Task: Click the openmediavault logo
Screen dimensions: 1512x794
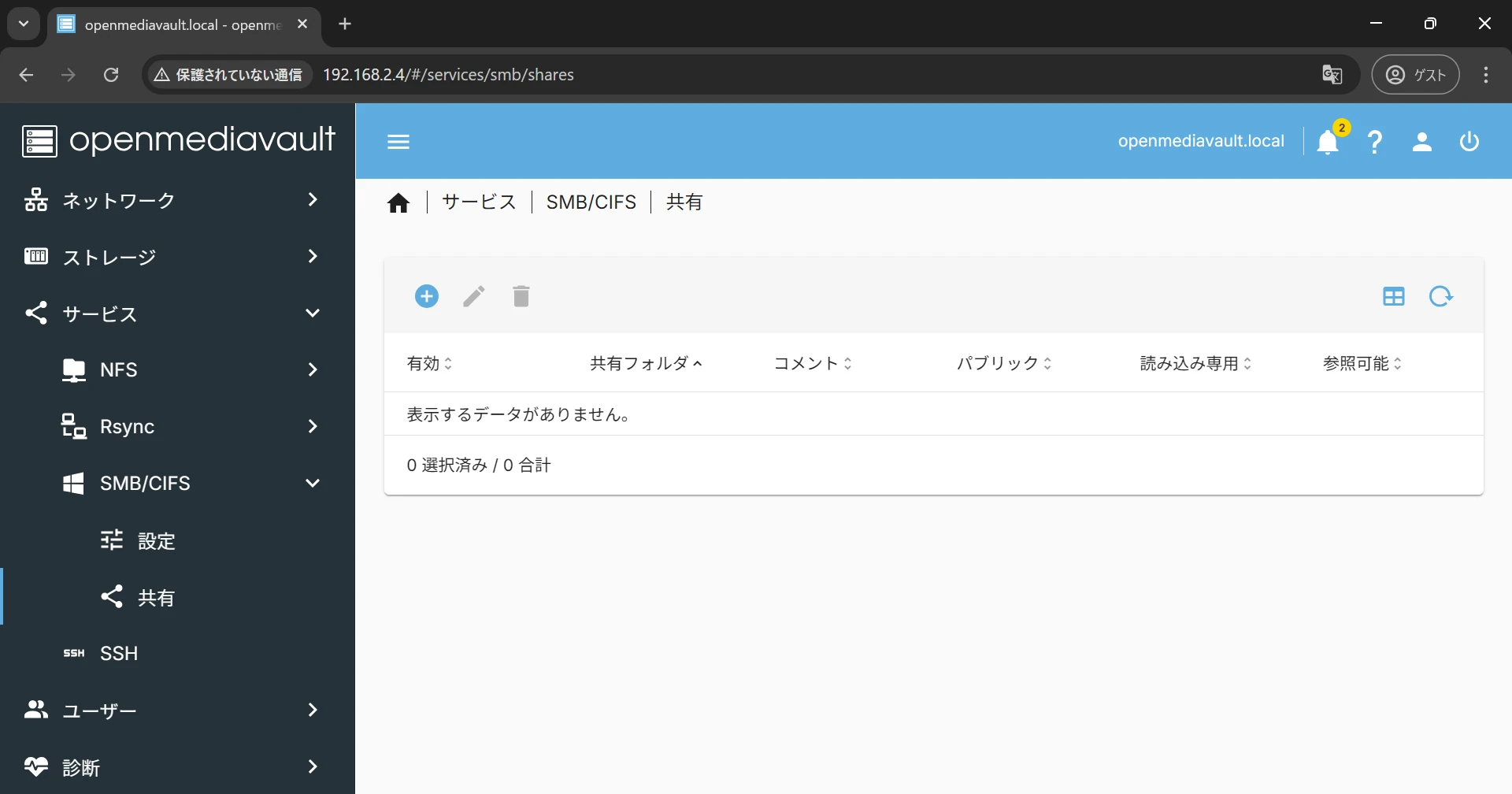Action: 179,140
